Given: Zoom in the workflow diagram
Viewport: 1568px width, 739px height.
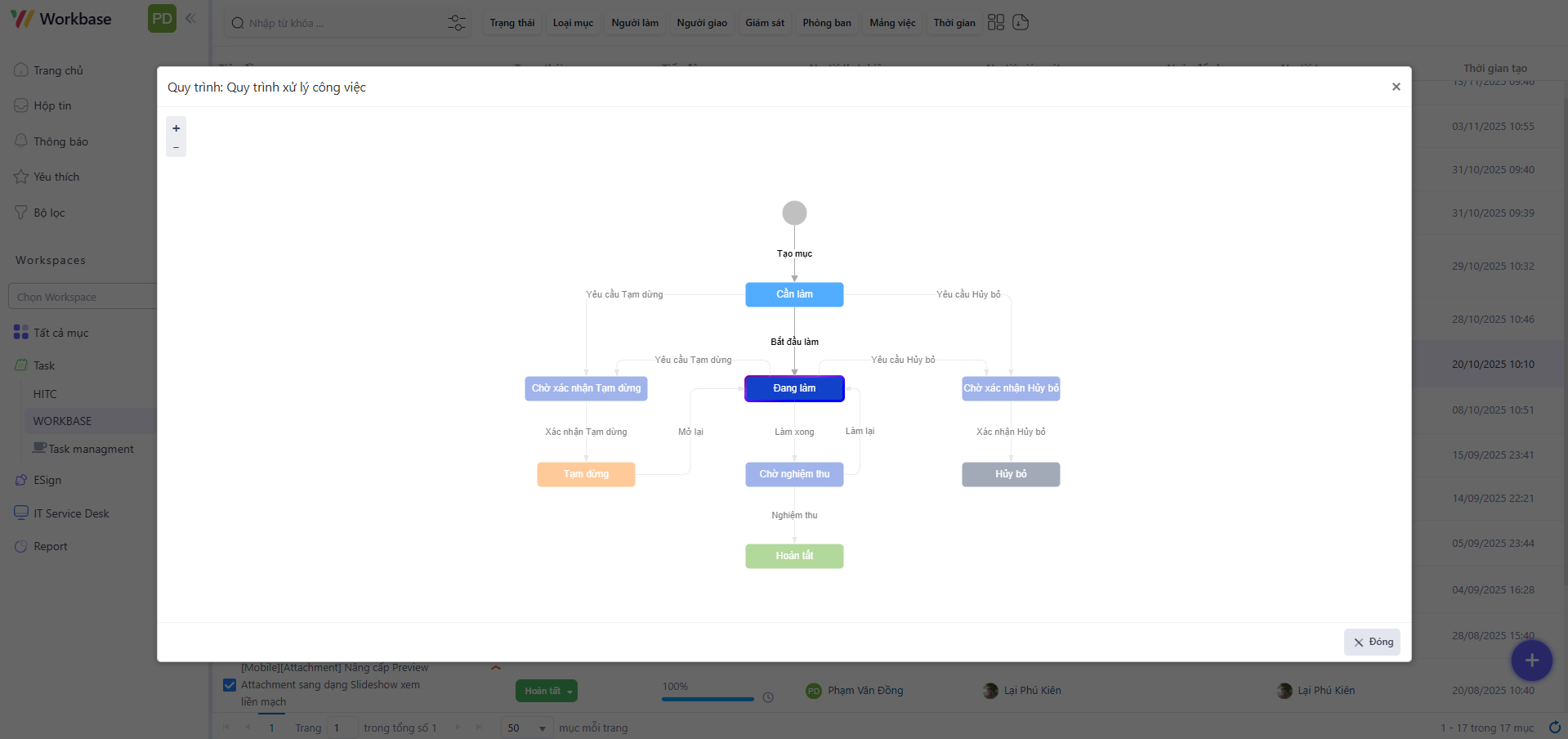Looking at the screenshot, I should (x=176, y=128).
